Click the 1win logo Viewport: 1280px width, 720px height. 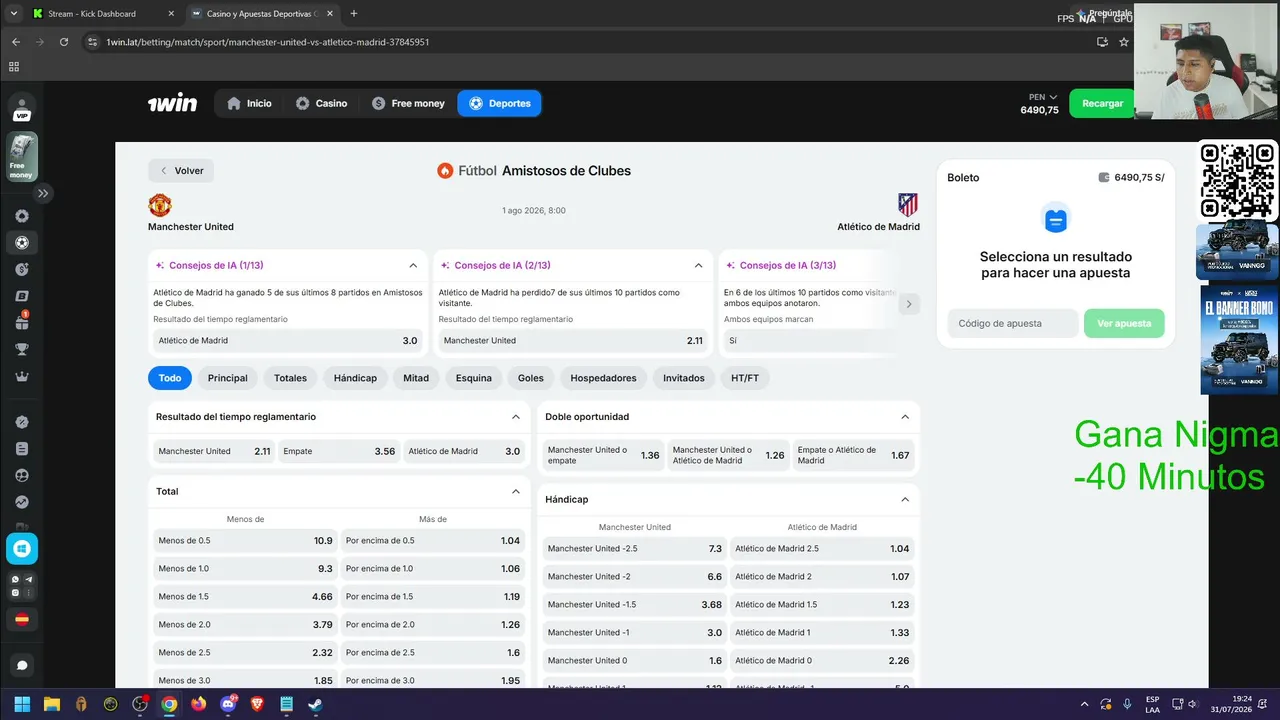pos(172,103)
